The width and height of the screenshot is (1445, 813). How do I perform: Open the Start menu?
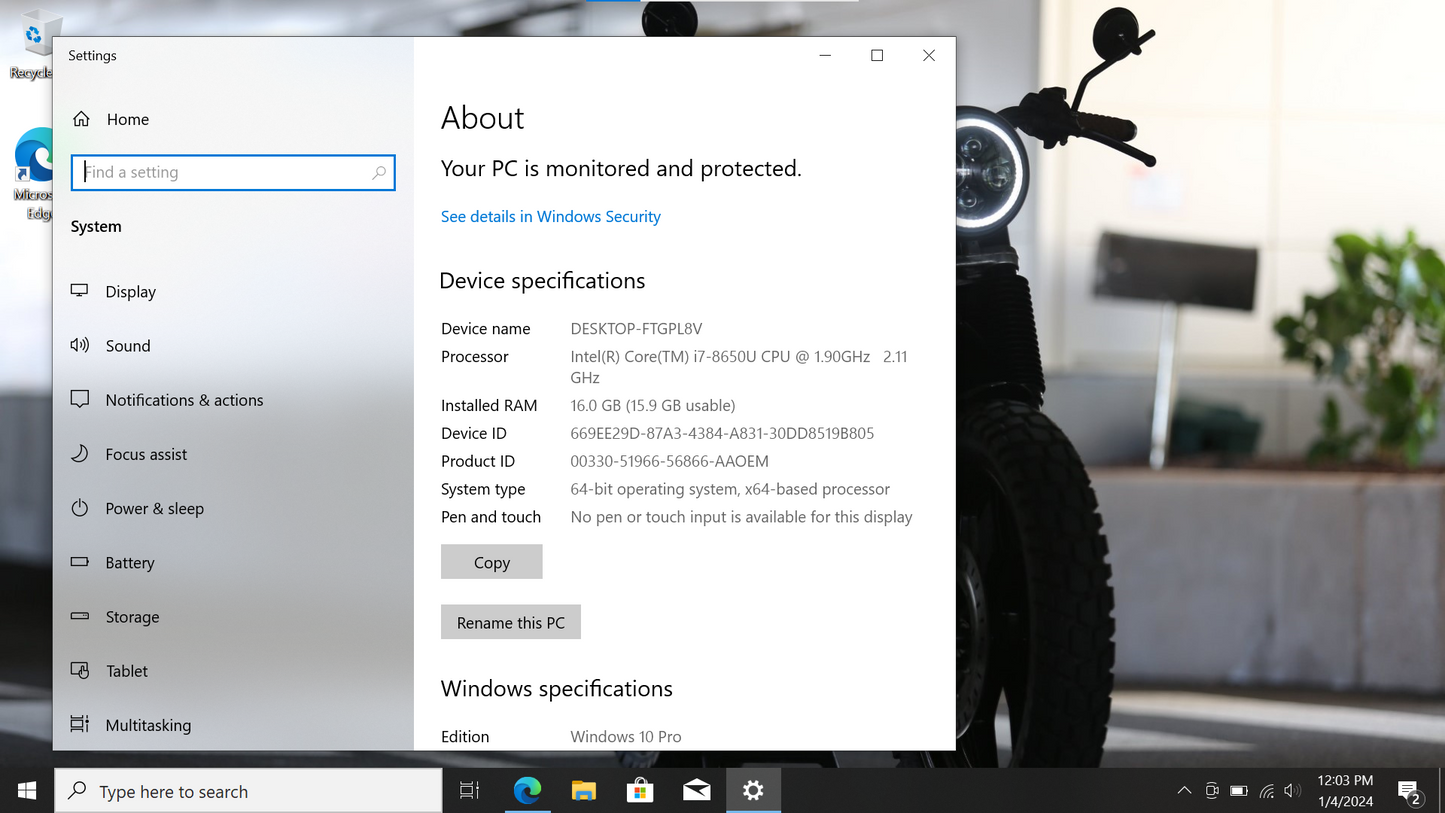pos(26,790)
